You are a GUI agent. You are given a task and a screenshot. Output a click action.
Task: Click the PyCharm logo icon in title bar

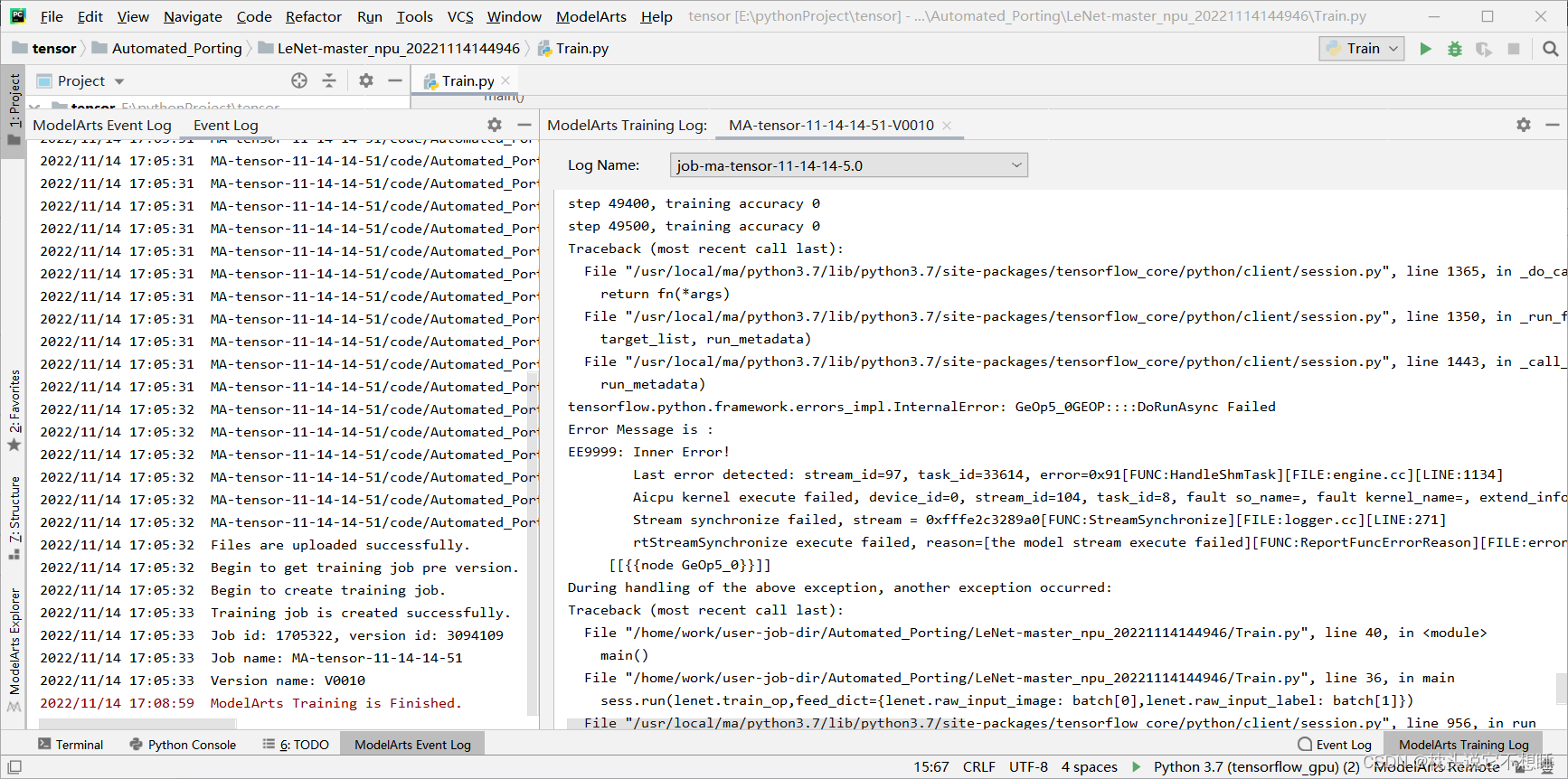pos(18,16)
